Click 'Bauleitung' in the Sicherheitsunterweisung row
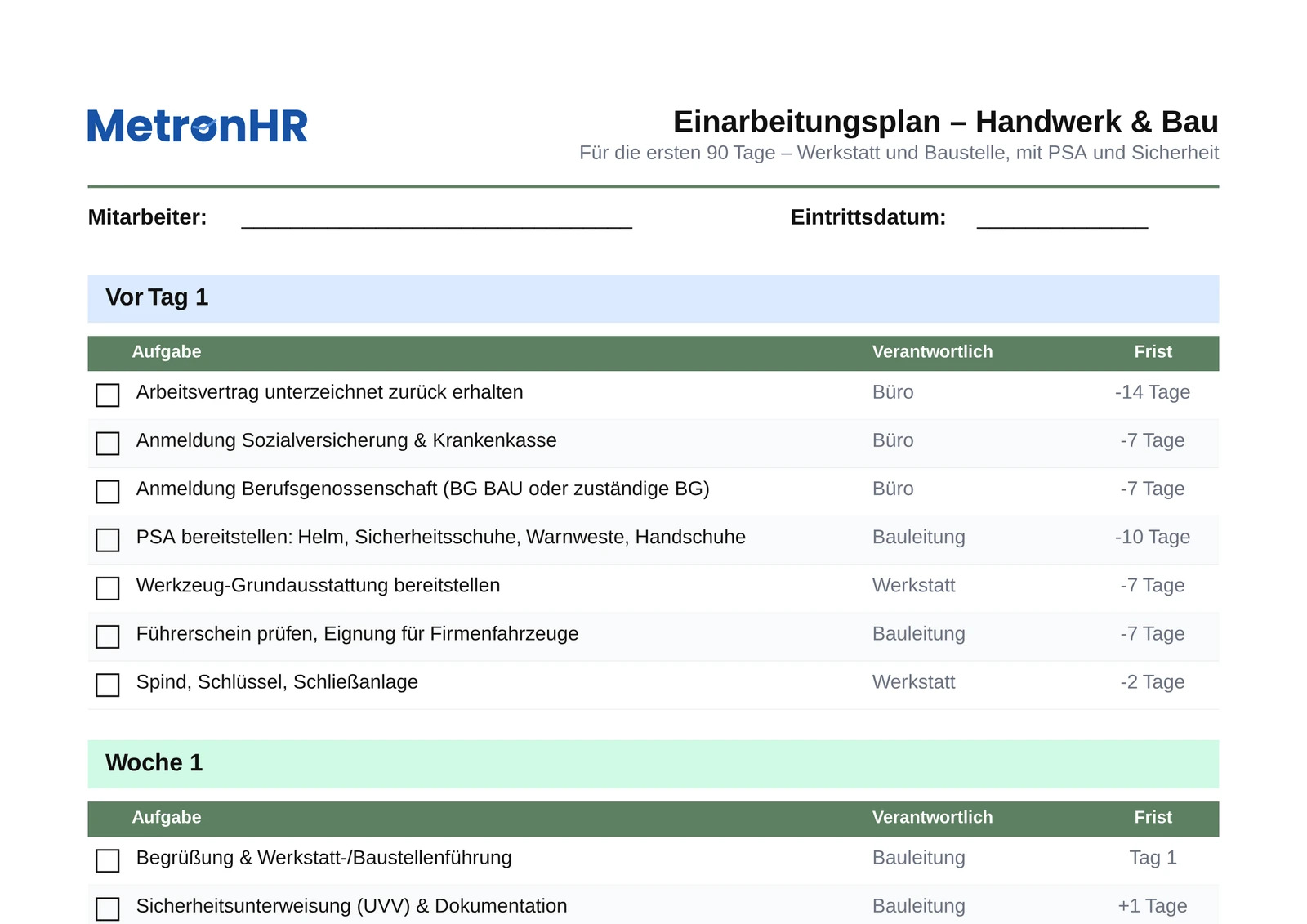 pyautogui.click(x=919, y=905)
